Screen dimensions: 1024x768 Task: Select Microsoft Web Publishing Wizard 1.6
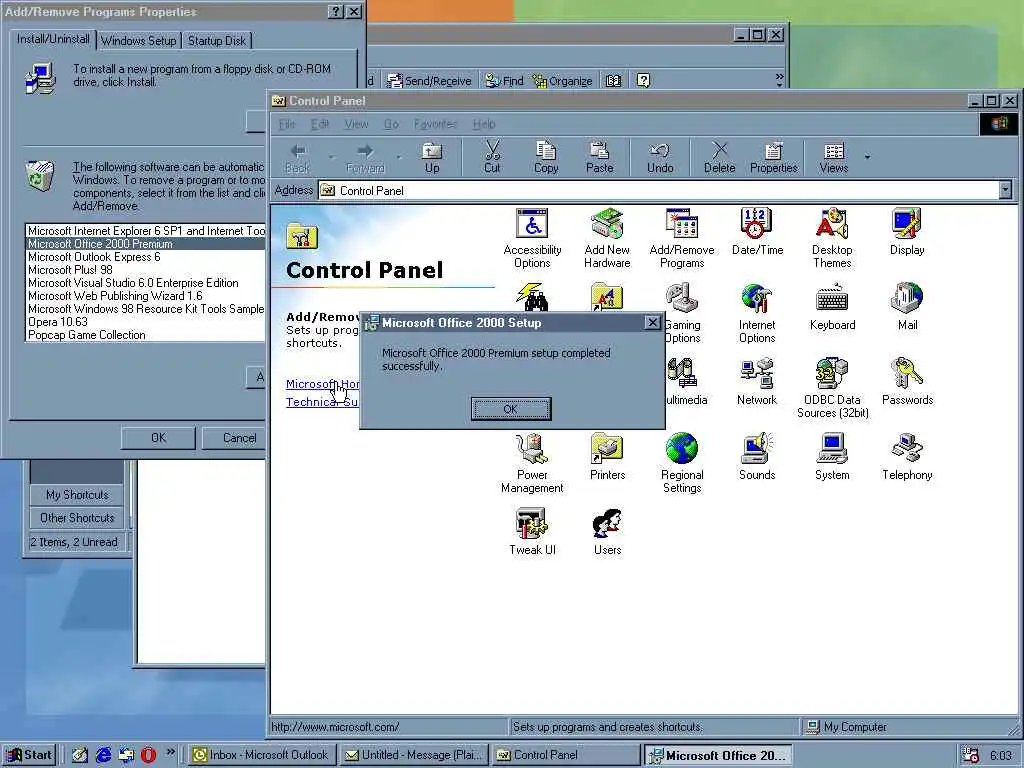146,296
